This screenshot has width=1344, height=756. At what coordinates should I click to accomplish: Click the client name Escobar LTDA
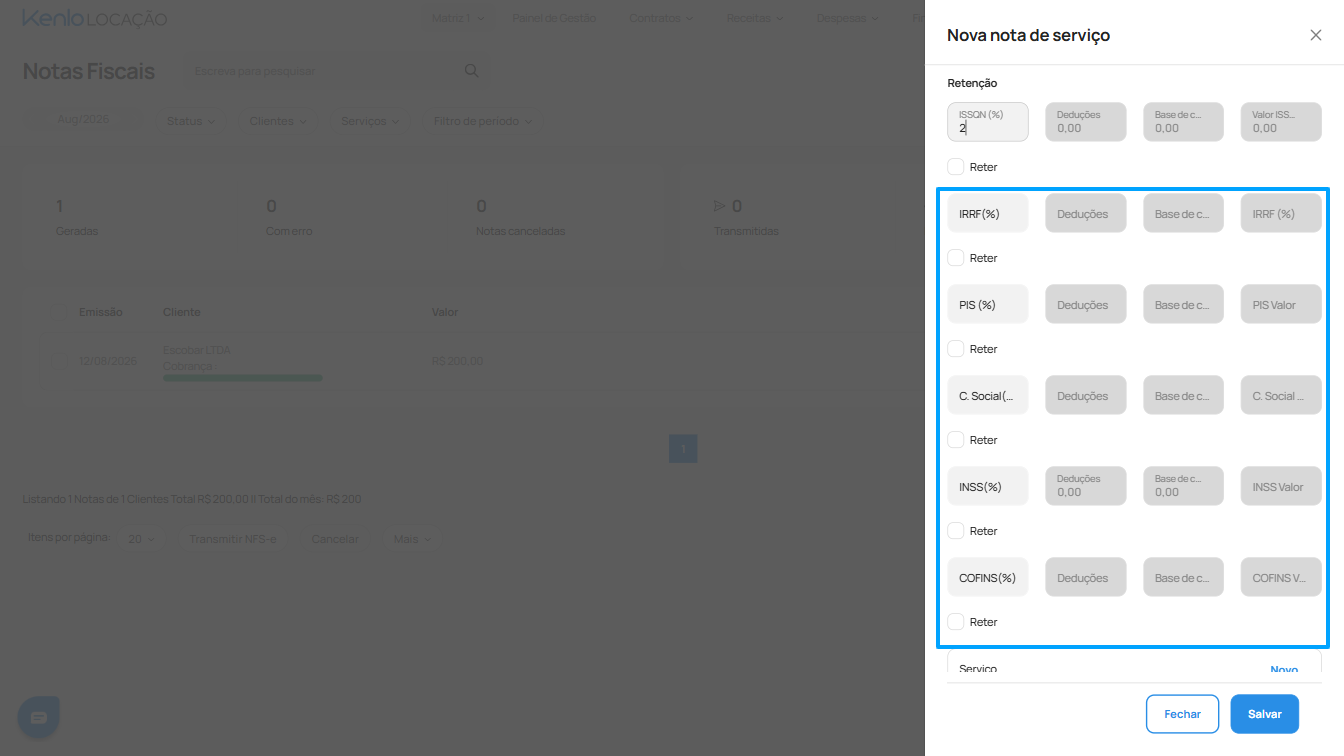[x=196, y=351]
